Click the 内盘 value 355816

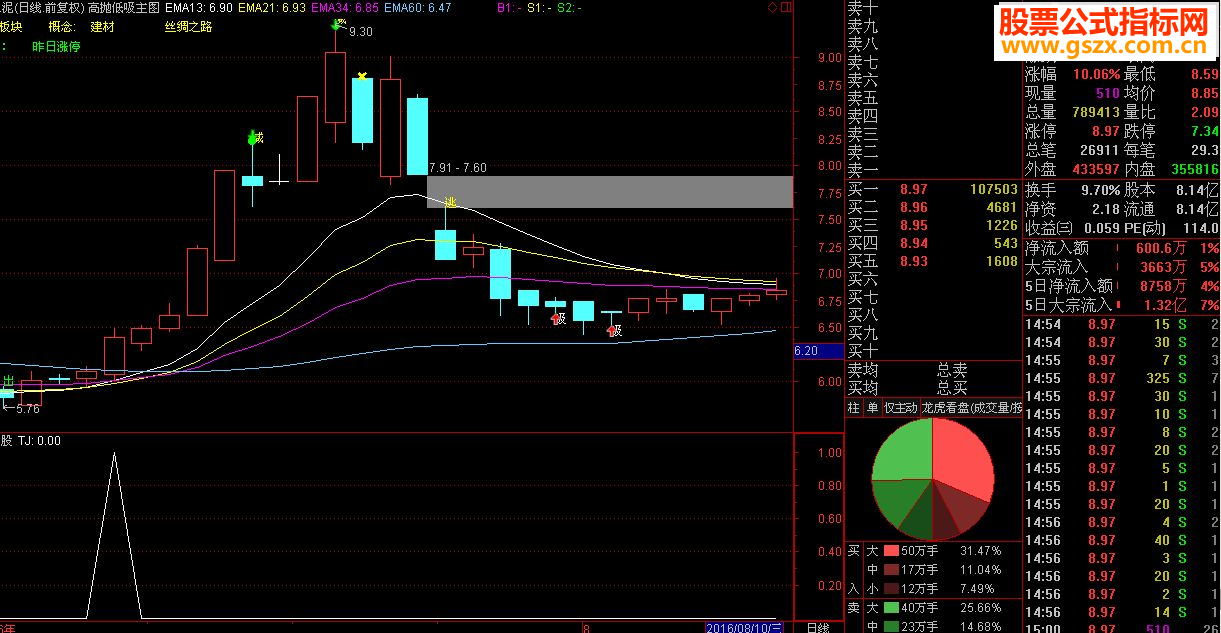(x=1195, y=169)
